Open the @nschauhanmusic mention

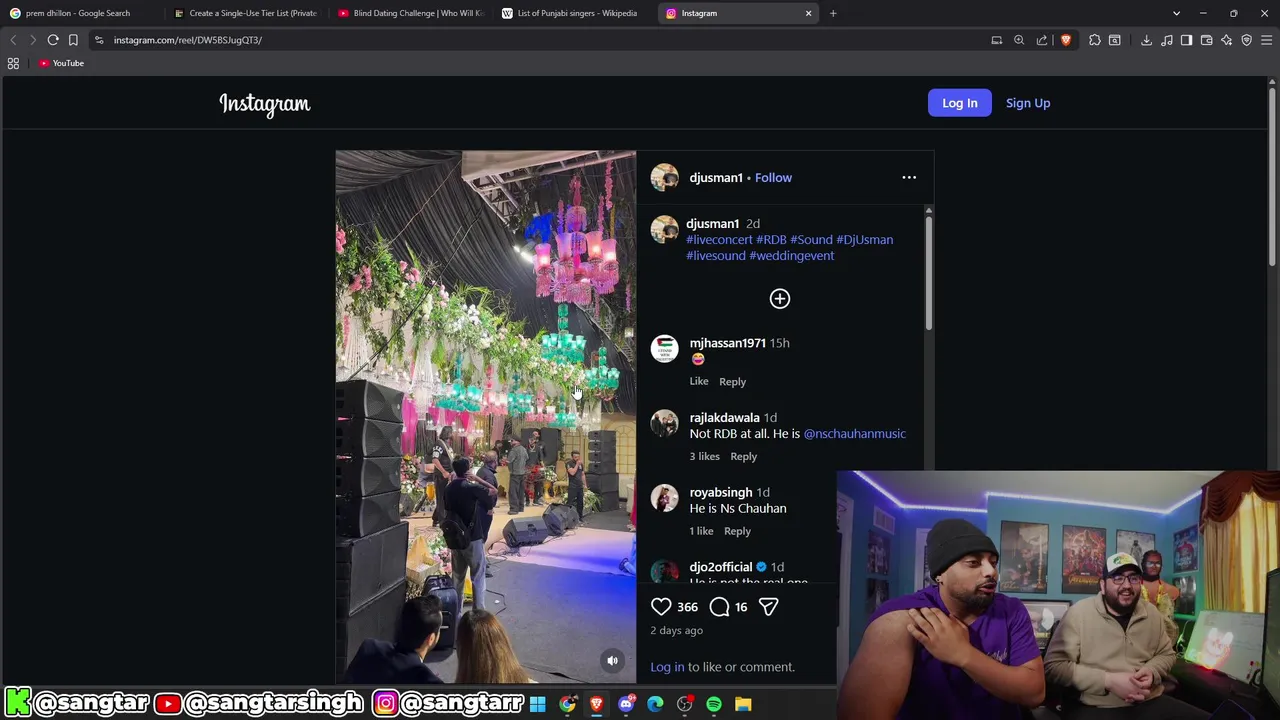click(855, 434)
